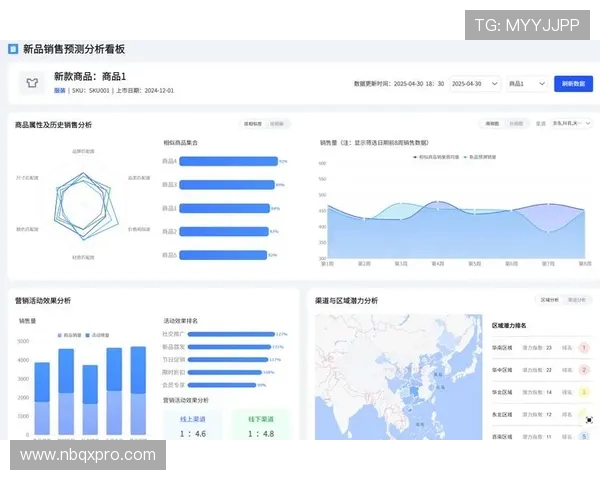600x480 pixels.
Task: Click the 会员专享 activity ranking bar
Action: coord(222,385)
